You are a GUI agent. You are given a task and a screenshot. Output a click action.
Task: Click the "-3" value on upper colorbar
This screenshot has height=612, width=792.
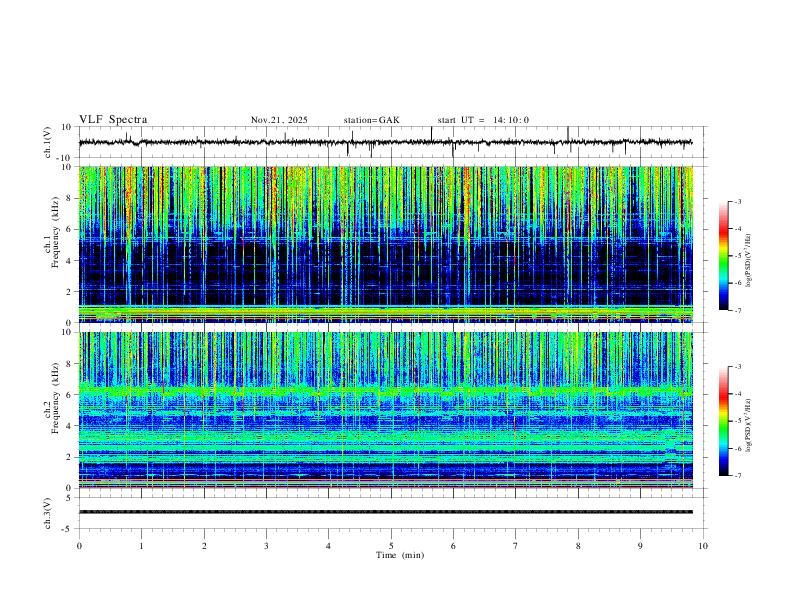(x=737, y=201)
